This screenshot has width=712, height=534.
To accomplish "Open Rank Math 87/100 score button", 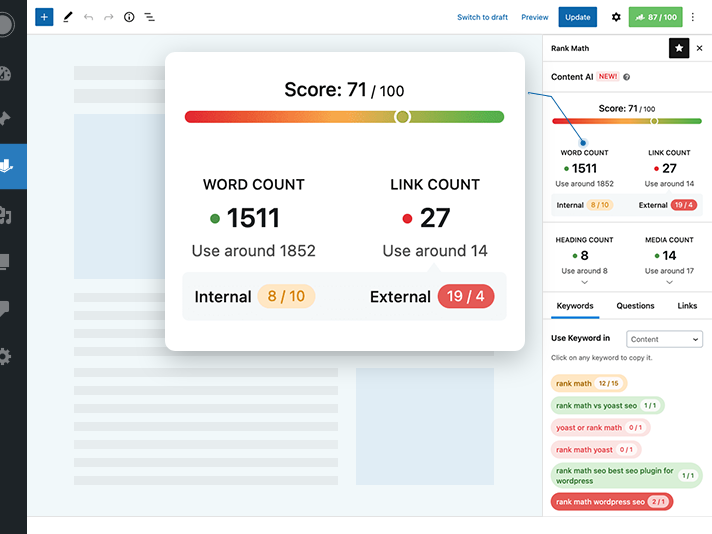I will point(655,17).
